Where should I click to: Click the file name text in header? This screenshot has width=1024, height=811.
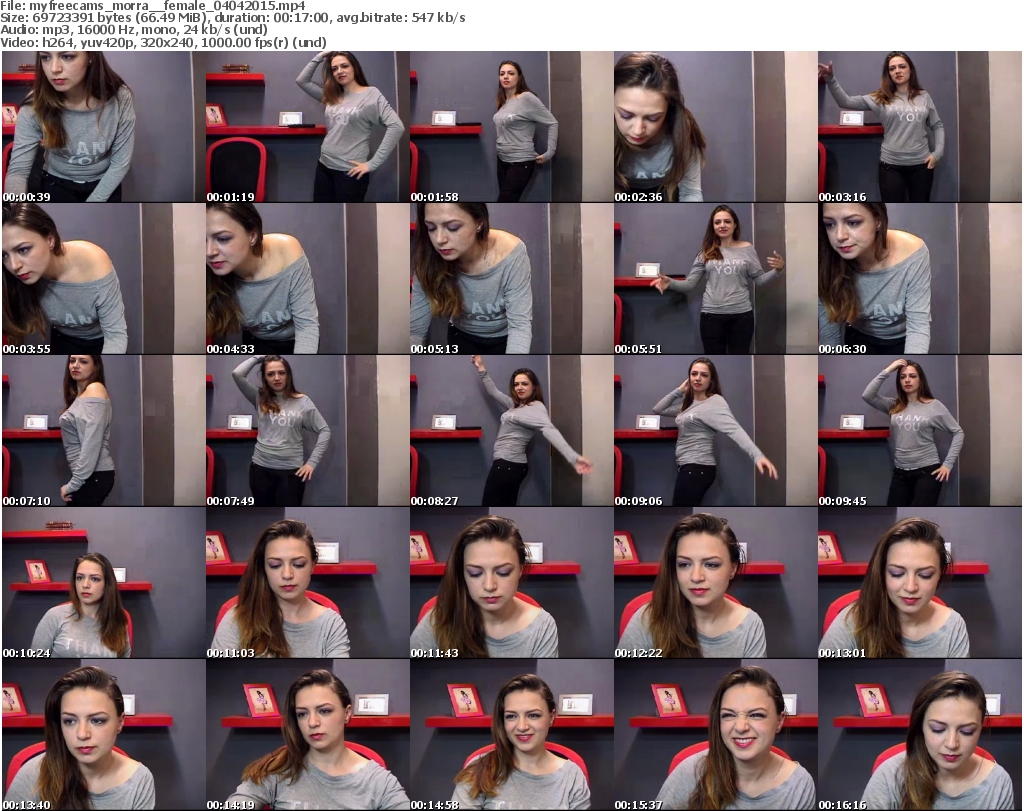coord(152,6)
